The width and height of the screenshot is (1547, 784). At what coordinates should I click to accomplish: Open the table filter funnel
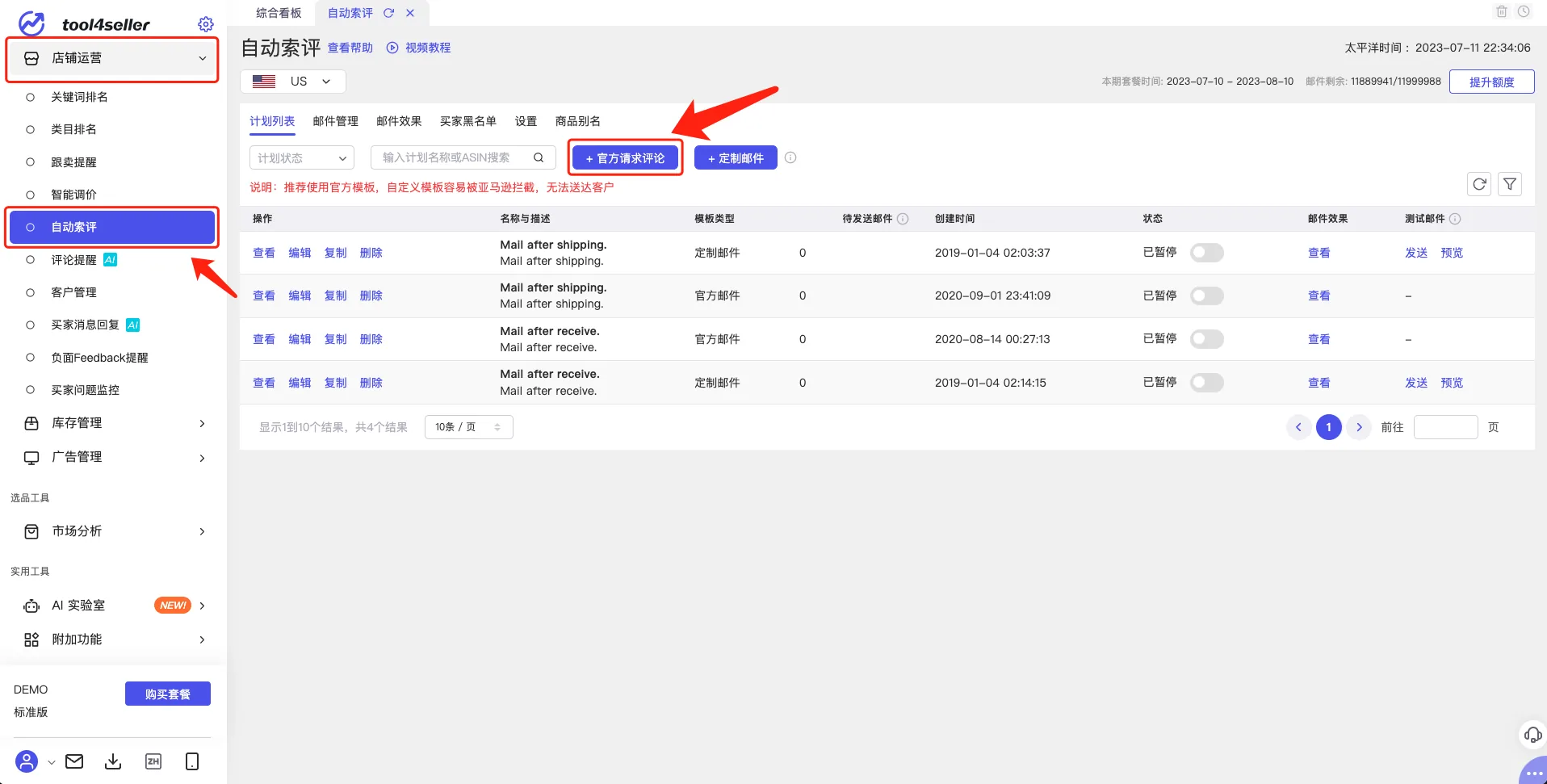tap(1510, 184)
